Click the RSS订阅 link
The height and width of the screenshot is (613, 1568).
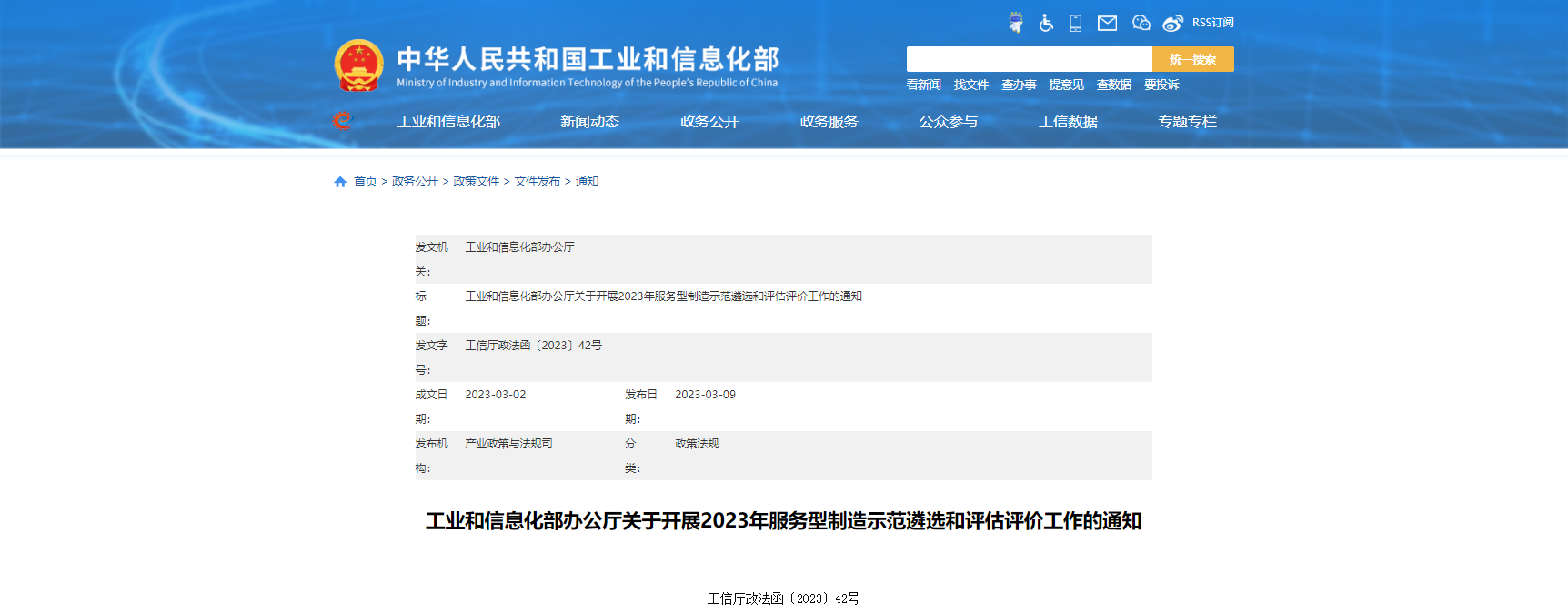pyautogui.click(x=1212, y=23)
